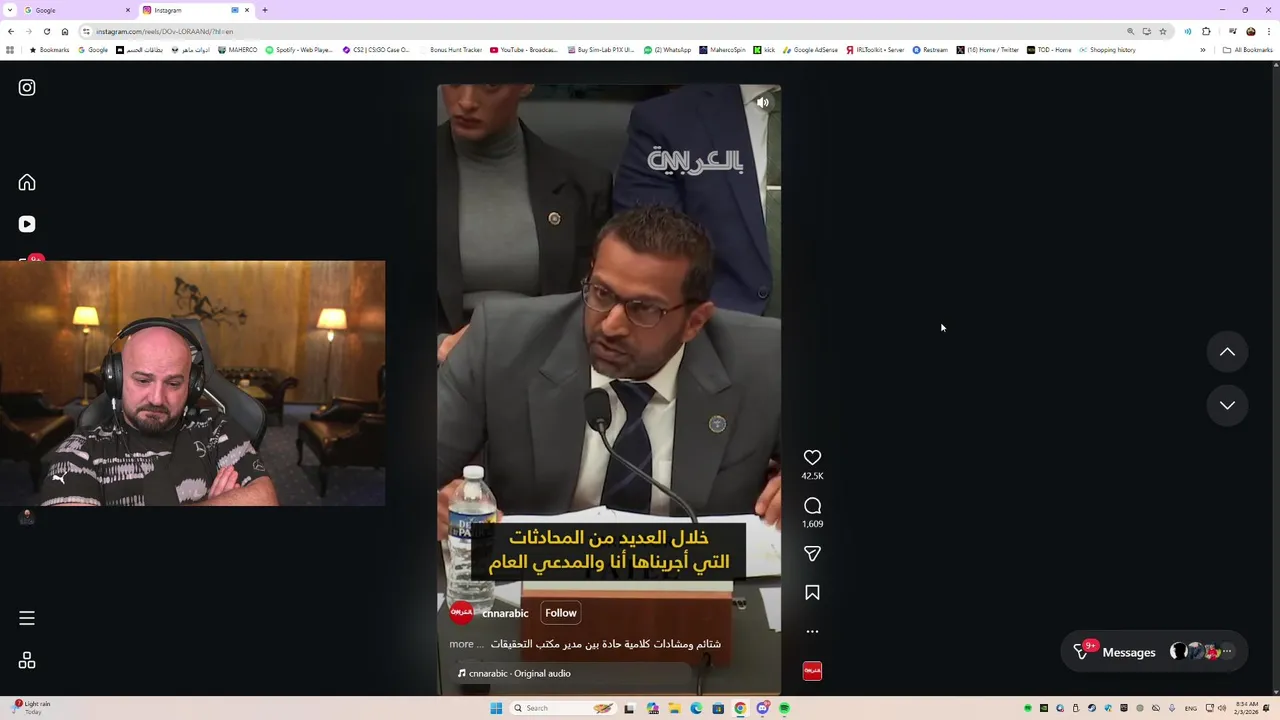Click the instagram.com address bar
1280x720 pixels.
point(600,31)
